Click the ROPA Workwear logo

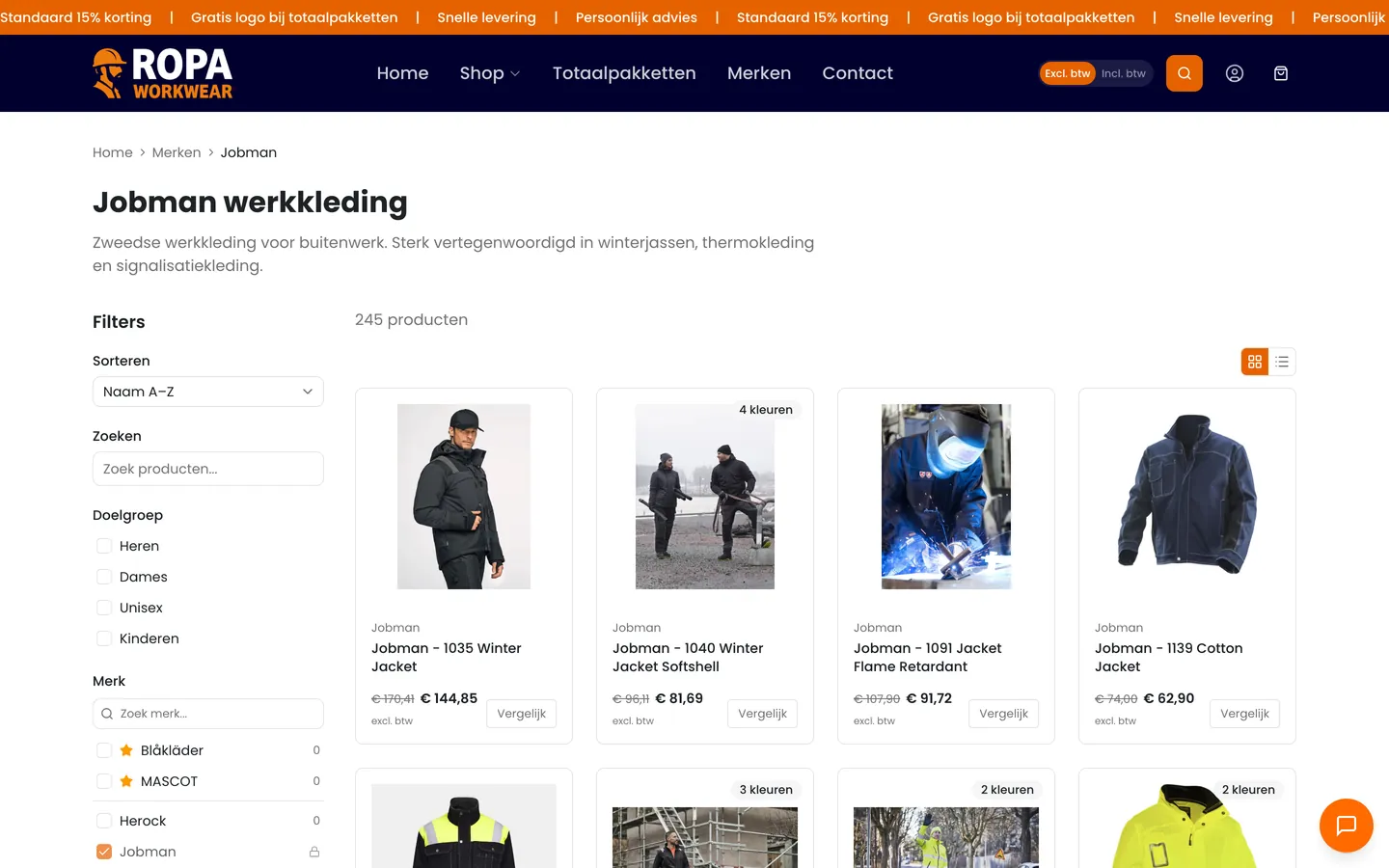pos(162,73)
